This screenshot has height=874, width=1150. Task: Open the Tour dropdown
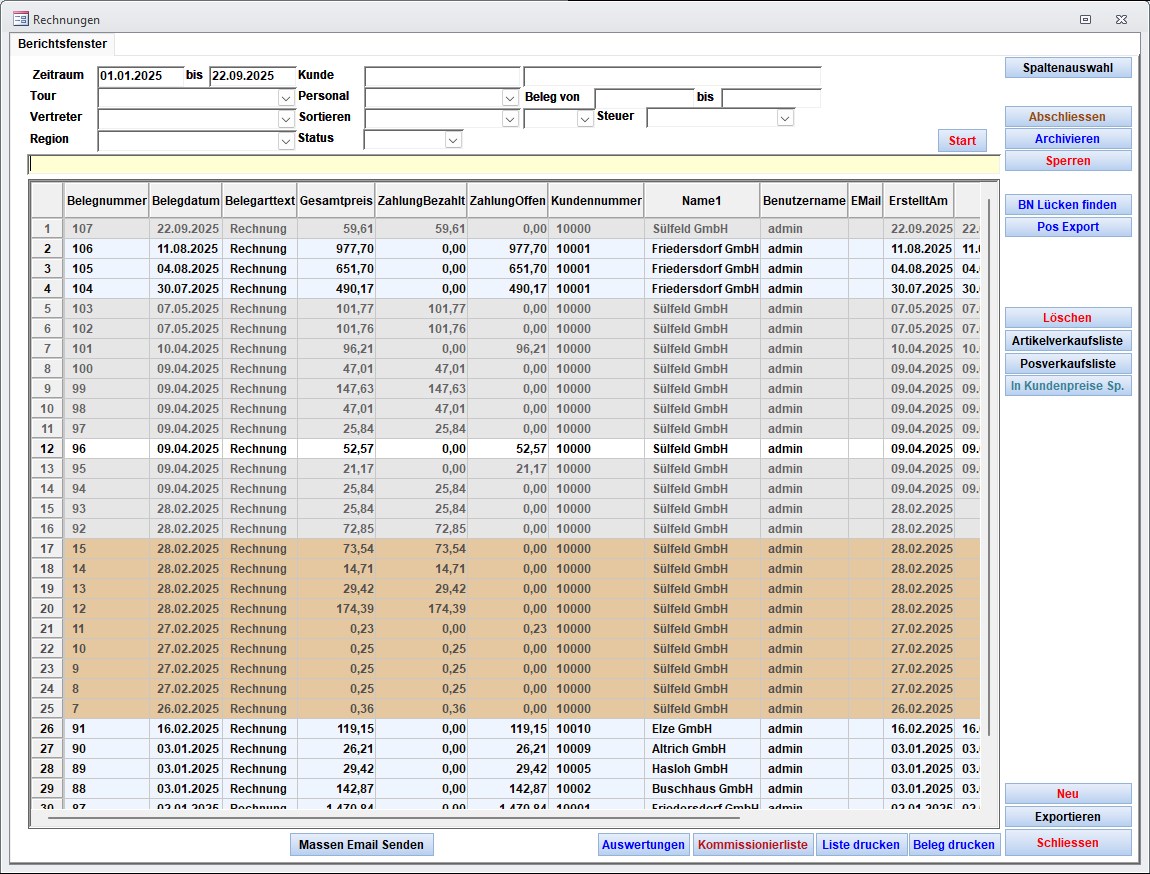click(285, 98)
